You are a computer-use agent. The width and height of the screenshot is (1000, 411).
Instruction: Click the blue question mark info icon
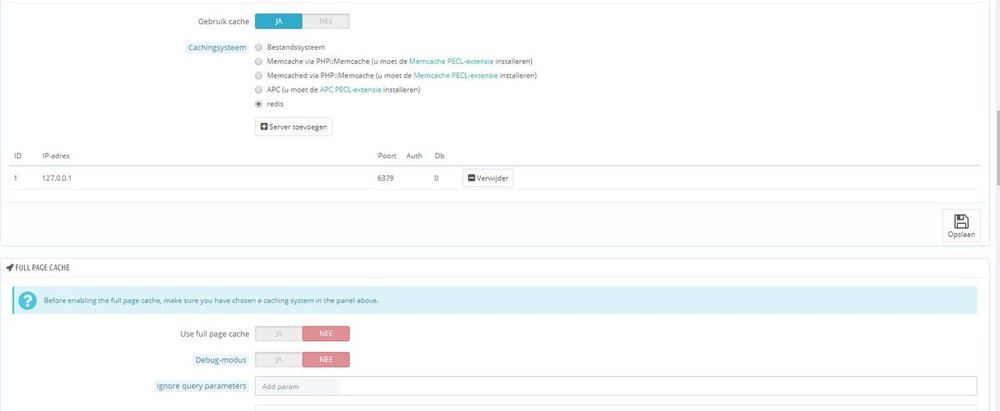click(x=27, y=300)
